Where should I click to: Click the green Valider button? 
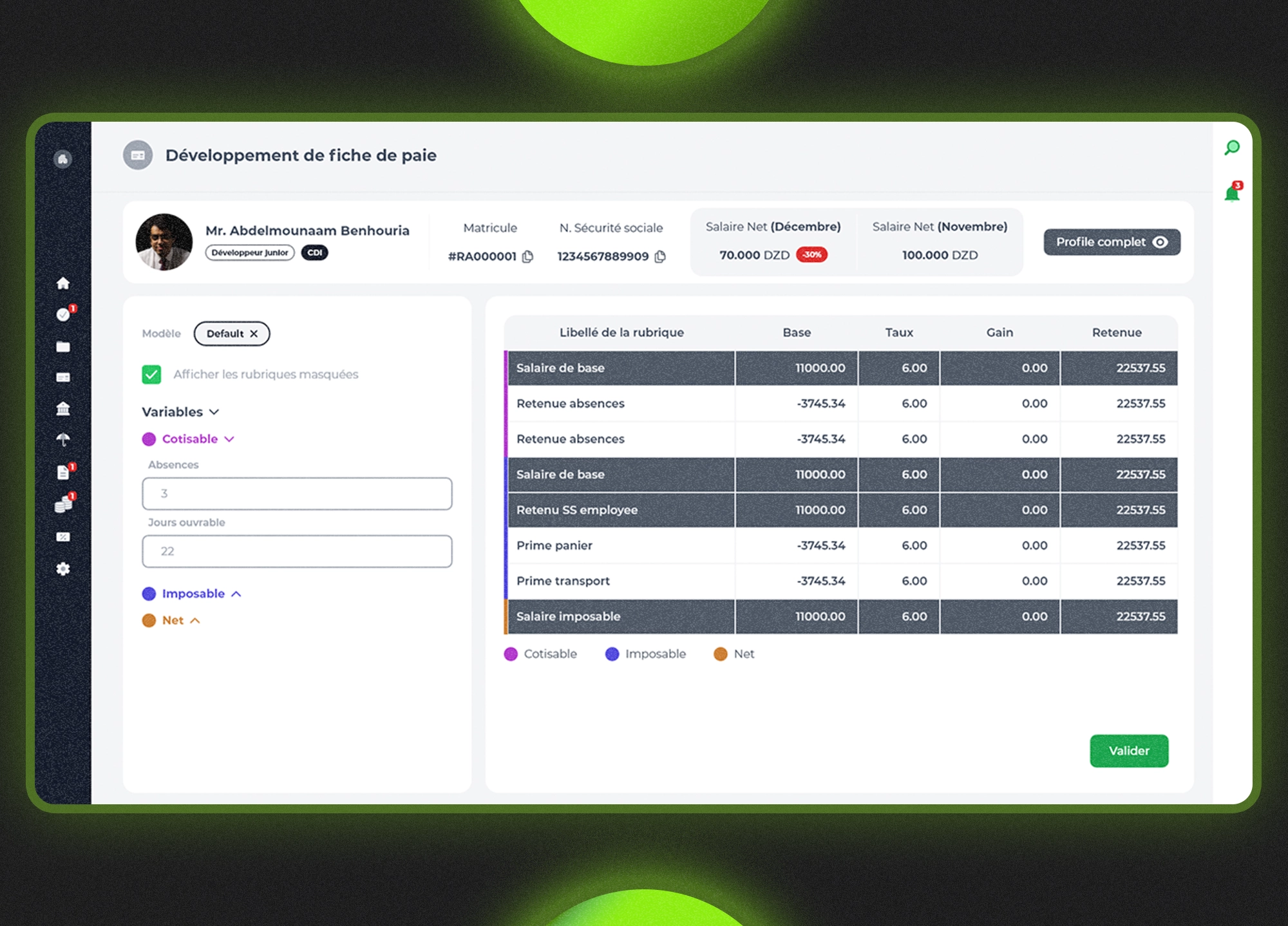(1129, 751)
